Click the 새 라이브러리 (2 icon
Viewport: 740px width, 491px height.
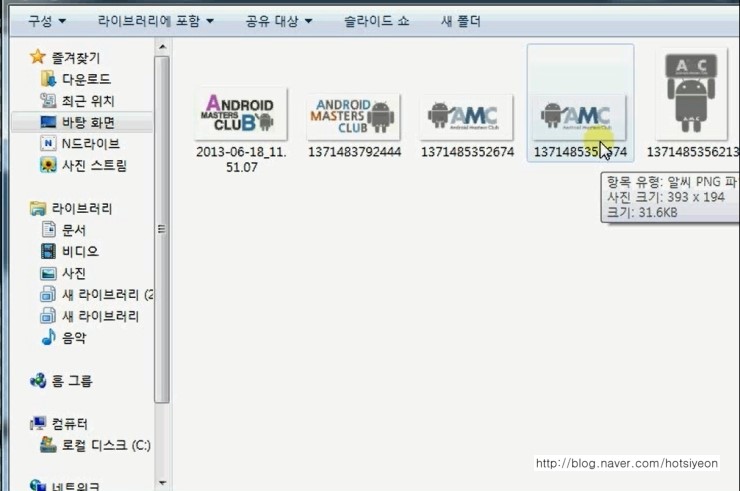(48, 294)
